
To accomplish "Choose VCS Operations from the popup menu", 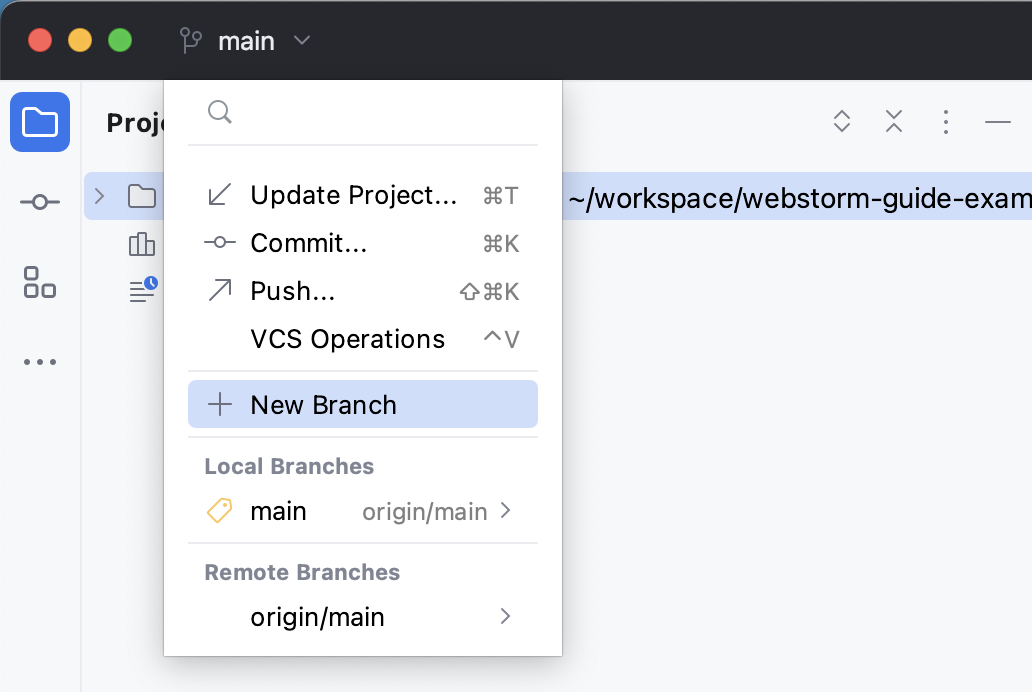I will tap(347, 339).
